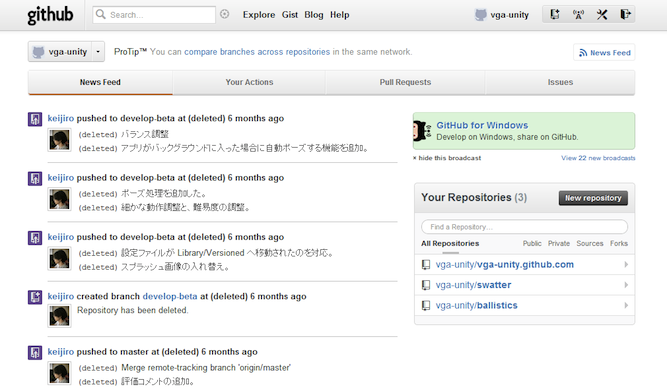667x391 pixels.
Task: Open advanced search gear icon
Action: [x=225, y=14]
